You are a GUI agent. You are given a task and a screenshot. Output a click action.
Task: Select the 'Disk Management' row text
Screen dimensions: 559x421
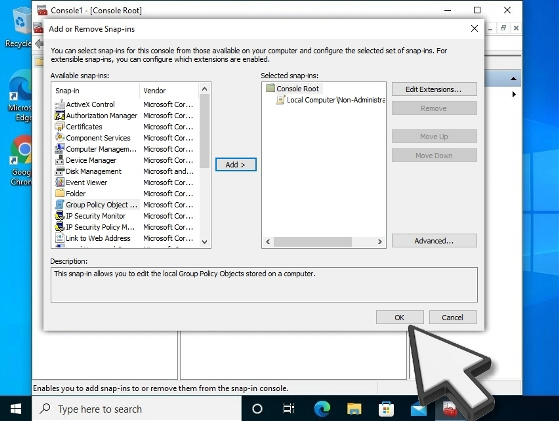(93, 171)
